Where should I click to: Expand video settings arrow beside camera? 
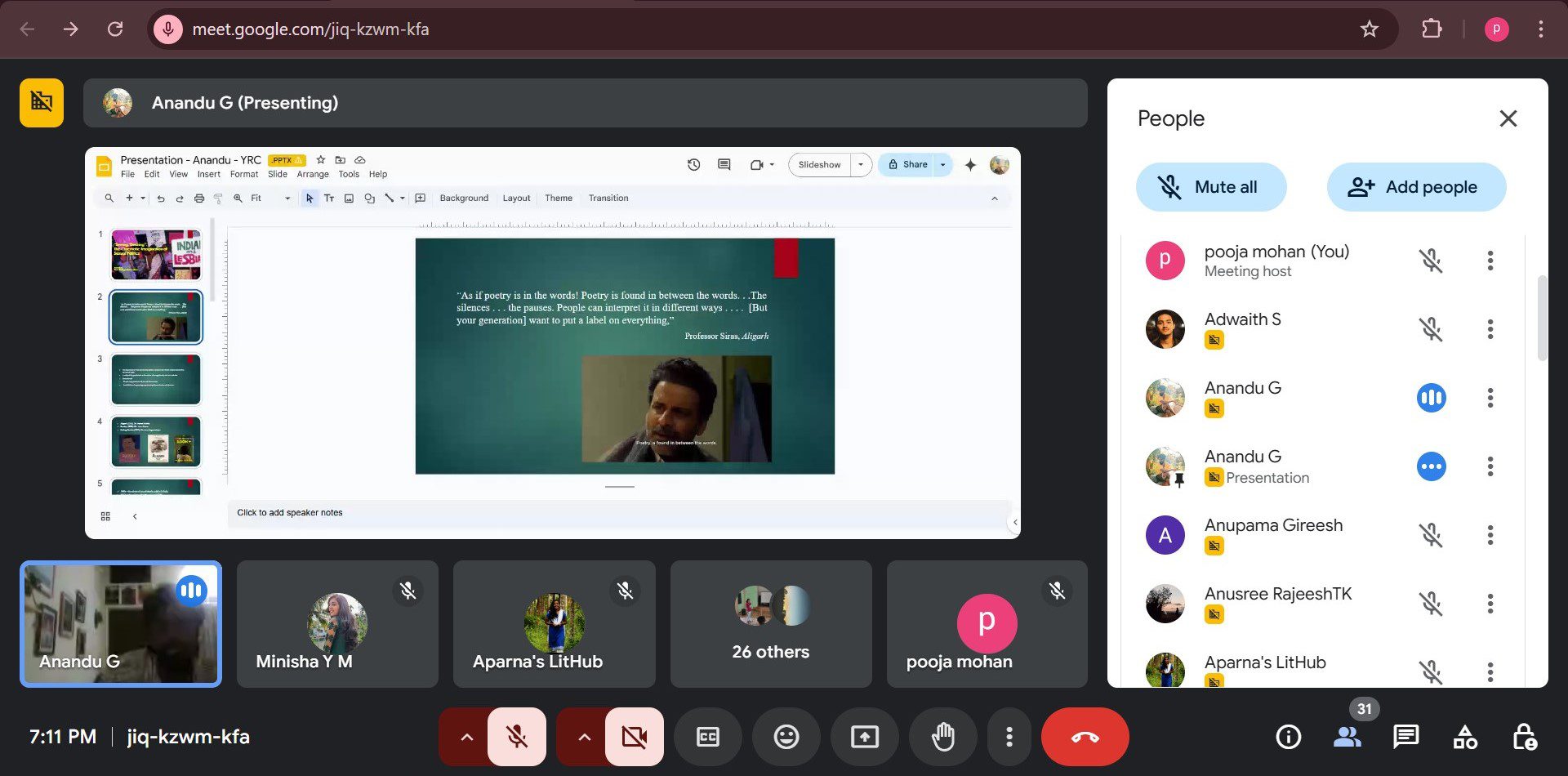[584, 737]
